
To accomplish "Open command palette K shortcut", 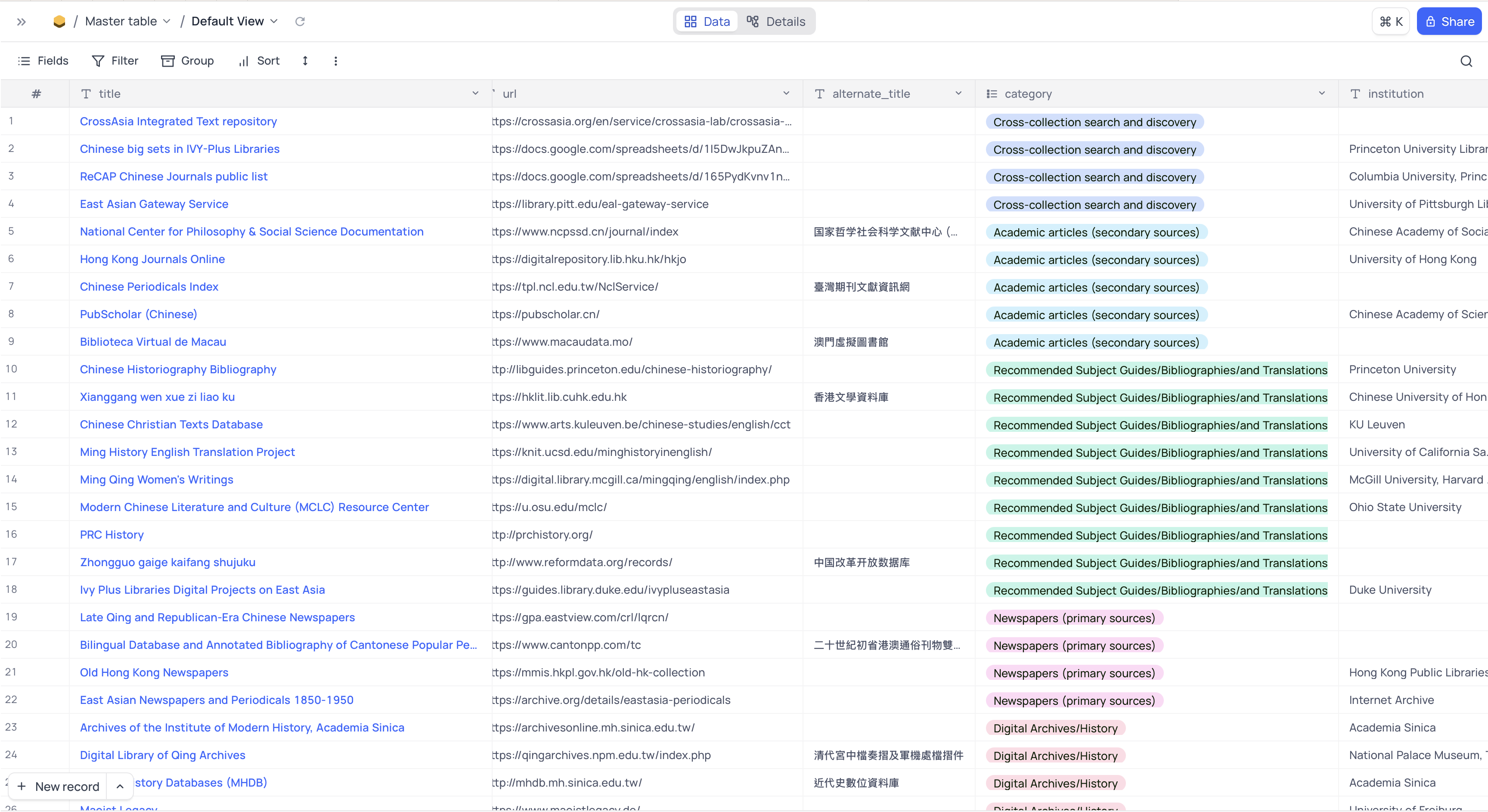I will (1391, 22).
